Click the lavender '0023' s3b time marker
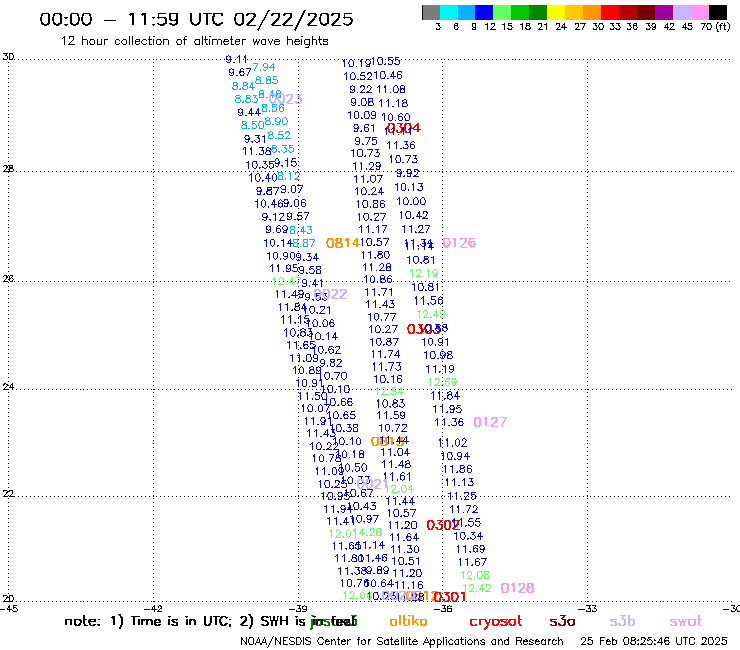 tap(286, 99)
